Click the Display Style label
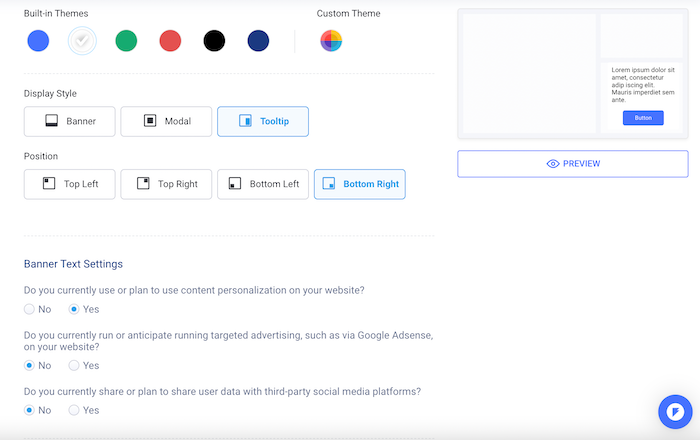 (x=50, y=94)
